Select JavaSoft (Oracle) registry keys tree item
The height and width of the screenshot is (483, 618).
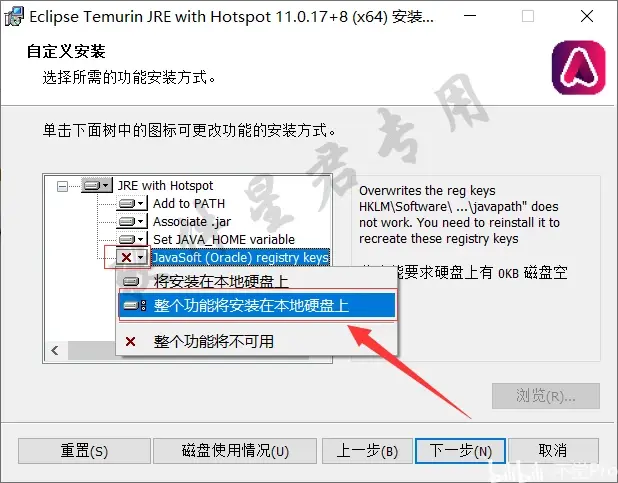tap(240, 257)
